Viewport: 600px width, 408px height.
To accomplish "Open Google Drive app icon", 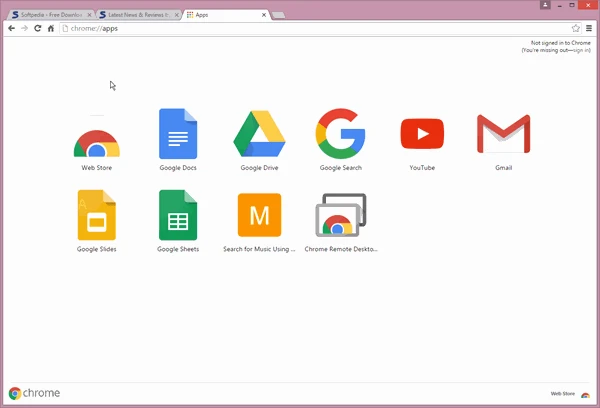I will 259,135.
